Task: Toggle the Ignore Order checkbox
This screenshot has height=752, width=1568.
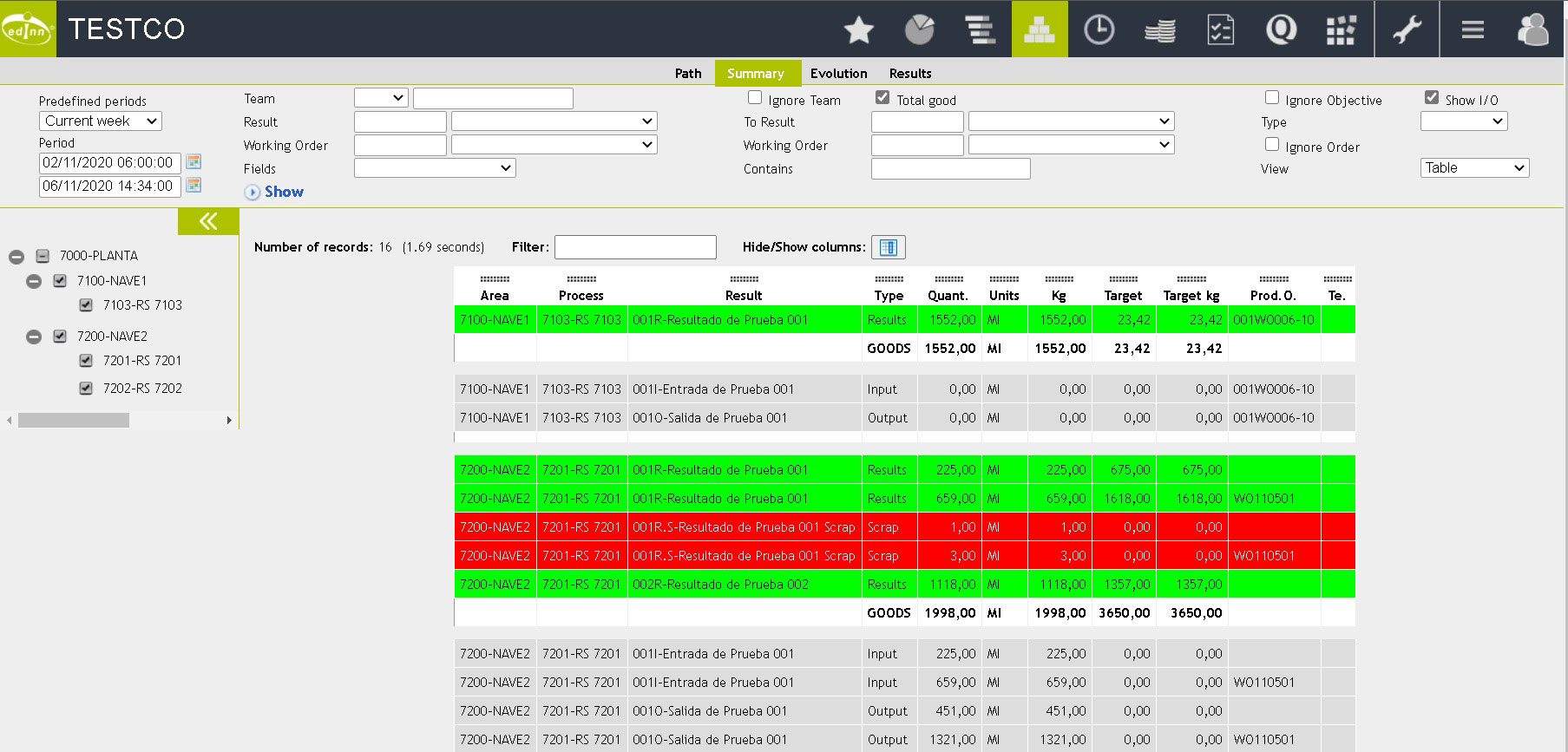Action: tap(1272, 145)
